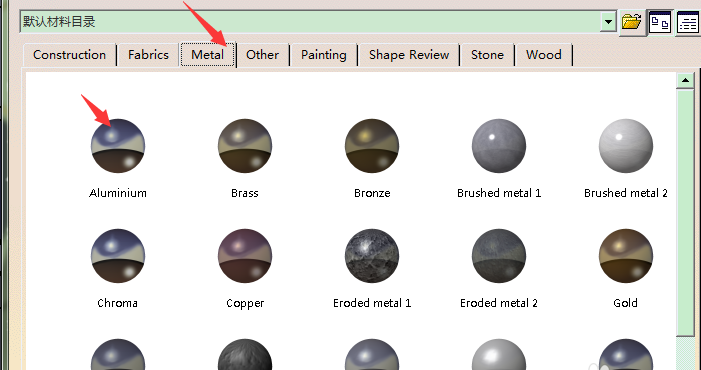Viewport: 701px width, 370px height.
Task: Switch to list display mode
Action: click(x=688, y=22)
